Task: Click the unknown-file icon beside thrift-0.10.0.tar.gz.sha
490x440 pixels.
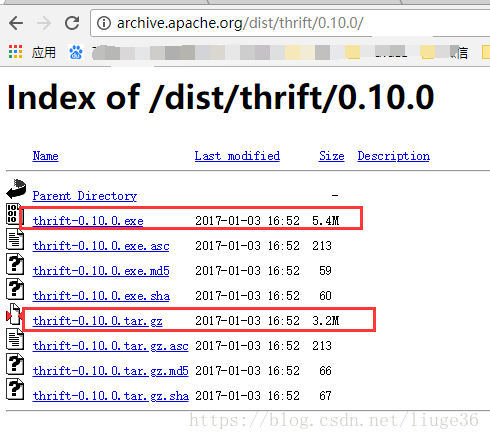Action: tap(15, 389)
